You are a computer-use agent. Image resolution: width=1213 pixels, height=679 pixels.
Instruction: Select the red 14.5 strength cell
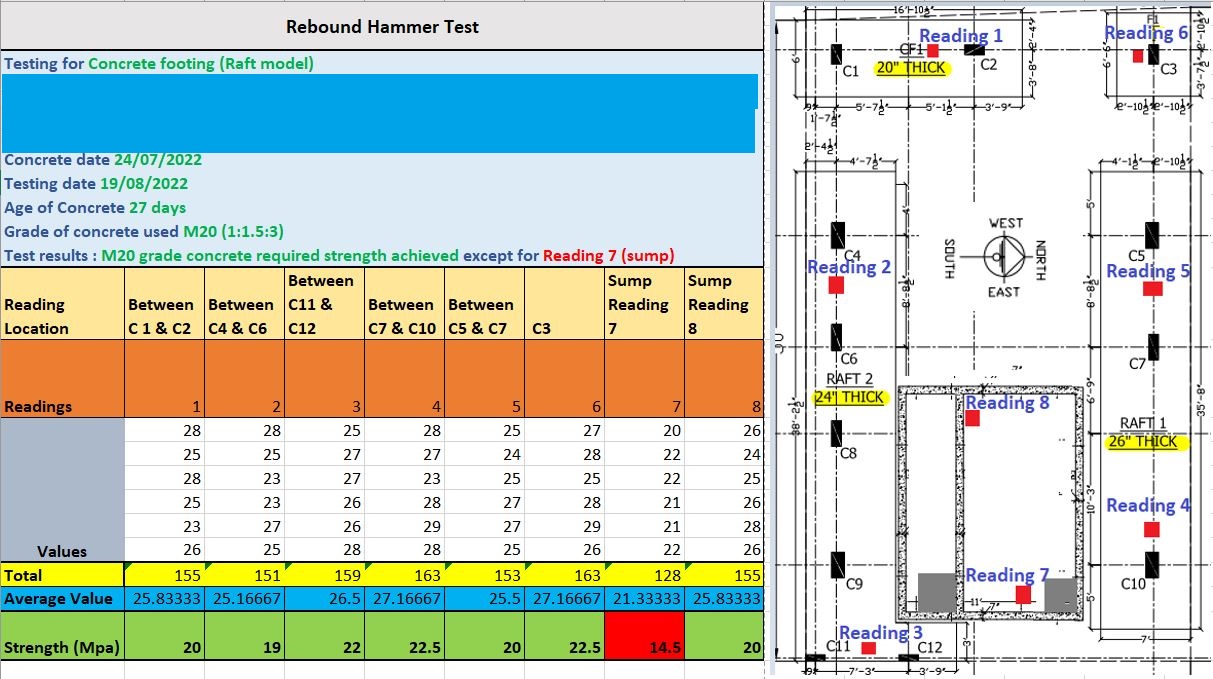[645, 647]
